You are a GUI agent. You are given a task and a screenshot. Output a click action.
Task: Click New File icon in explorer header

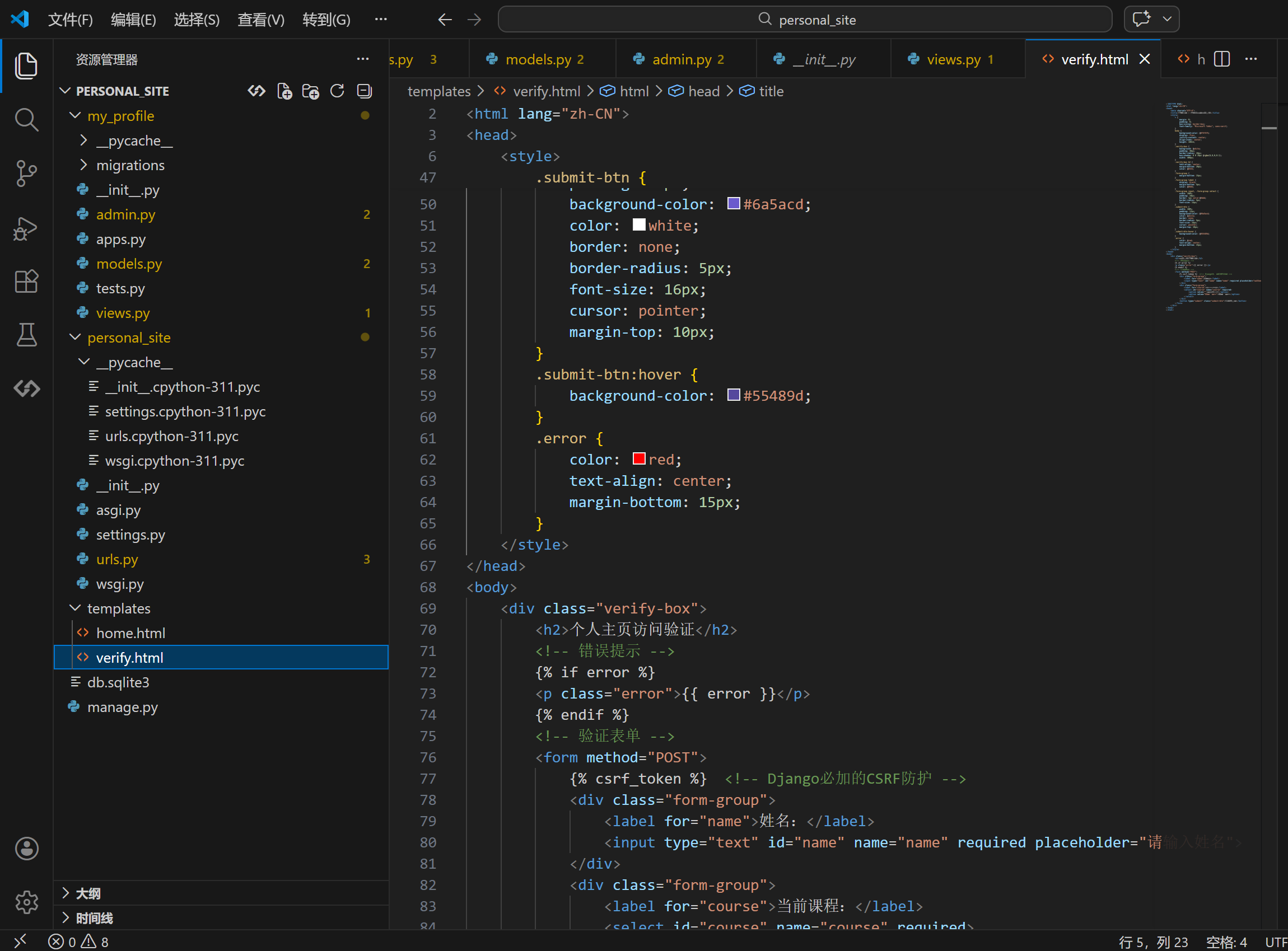pyautogui.click(x=284, y=91)
